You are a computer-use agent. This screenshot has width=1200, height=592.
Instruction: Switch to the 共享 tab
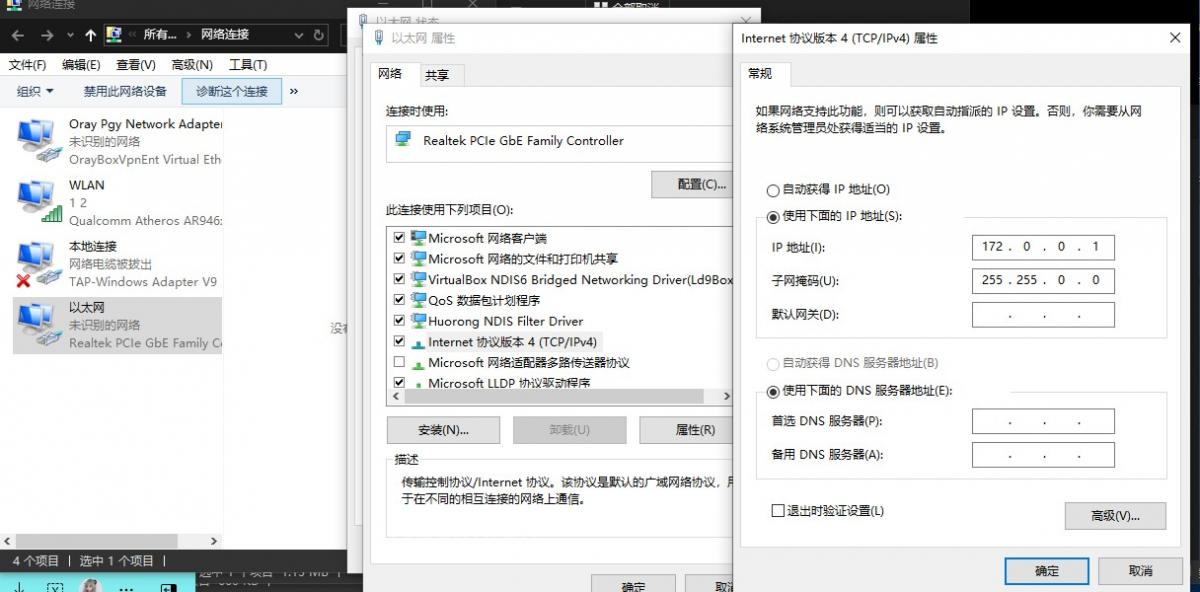(x=437, y=75)
